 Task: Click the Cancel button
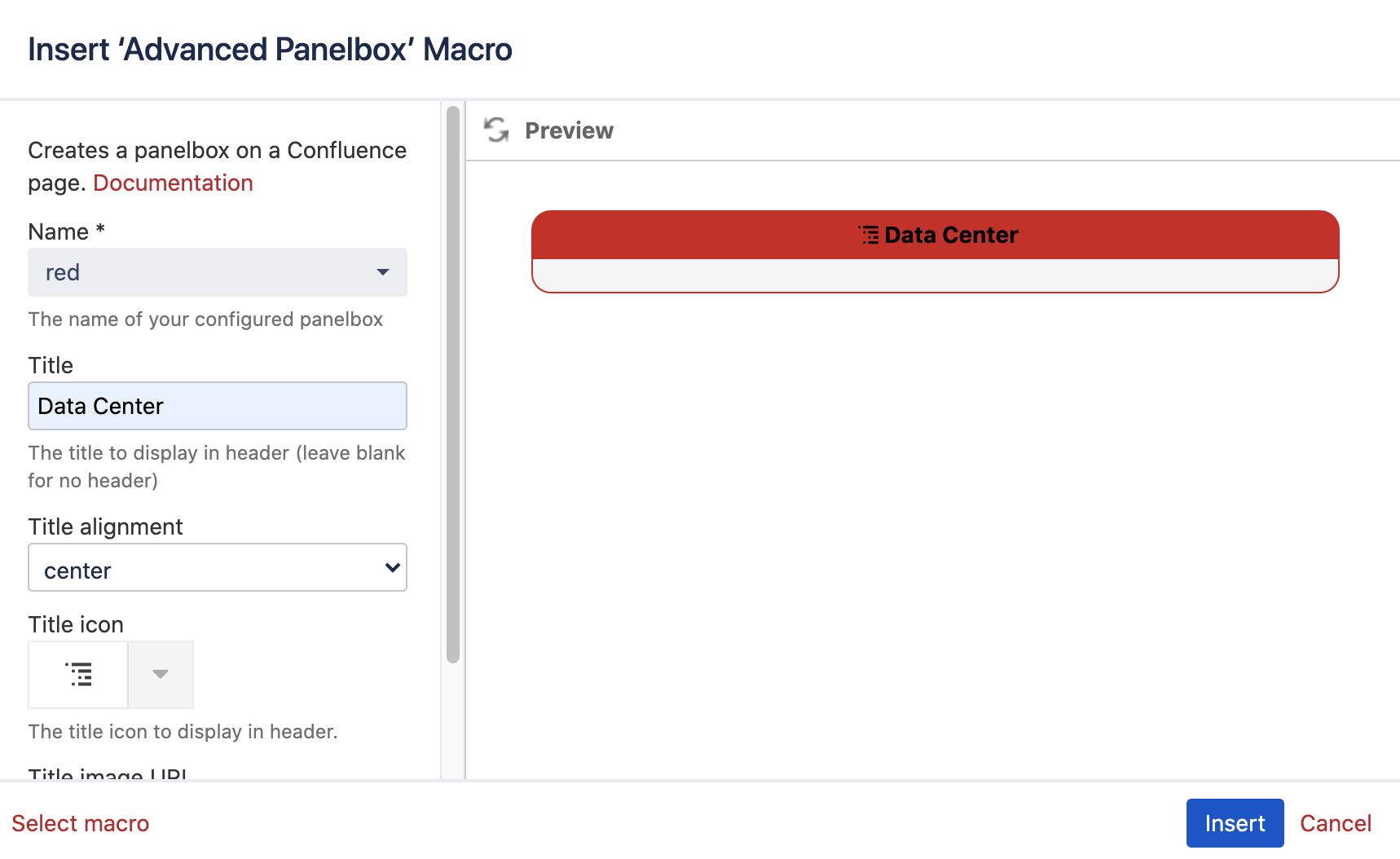click(1336, 823)
